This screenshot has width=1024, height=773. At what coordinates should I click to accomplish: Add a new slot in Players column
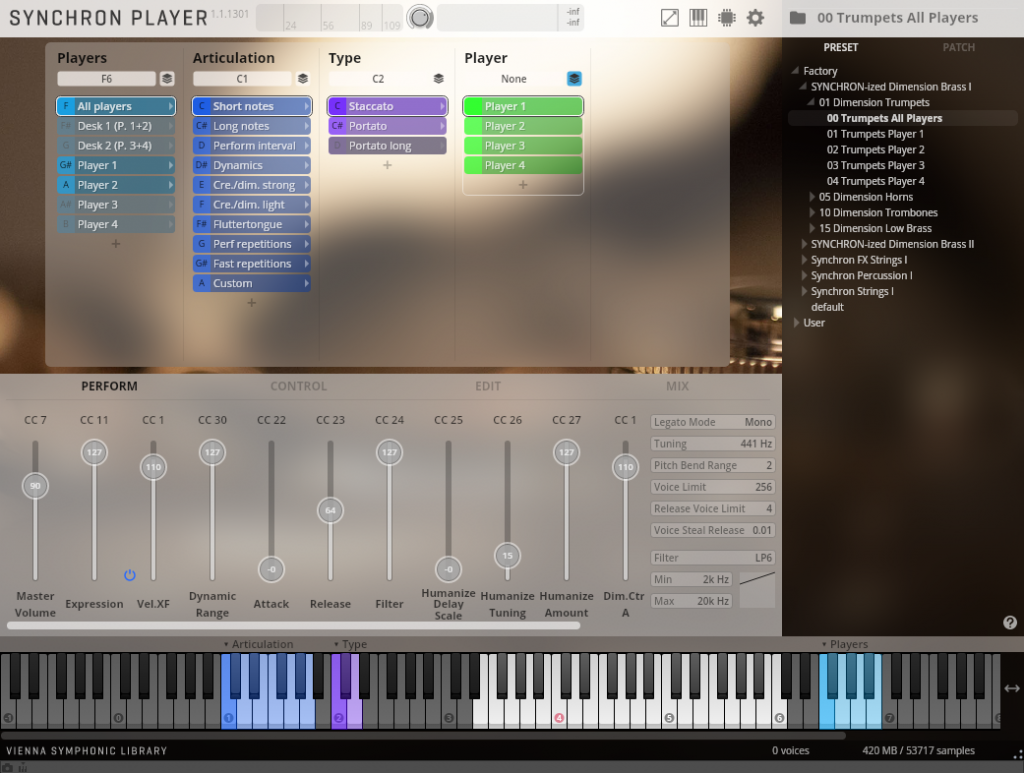click(116, 244)
